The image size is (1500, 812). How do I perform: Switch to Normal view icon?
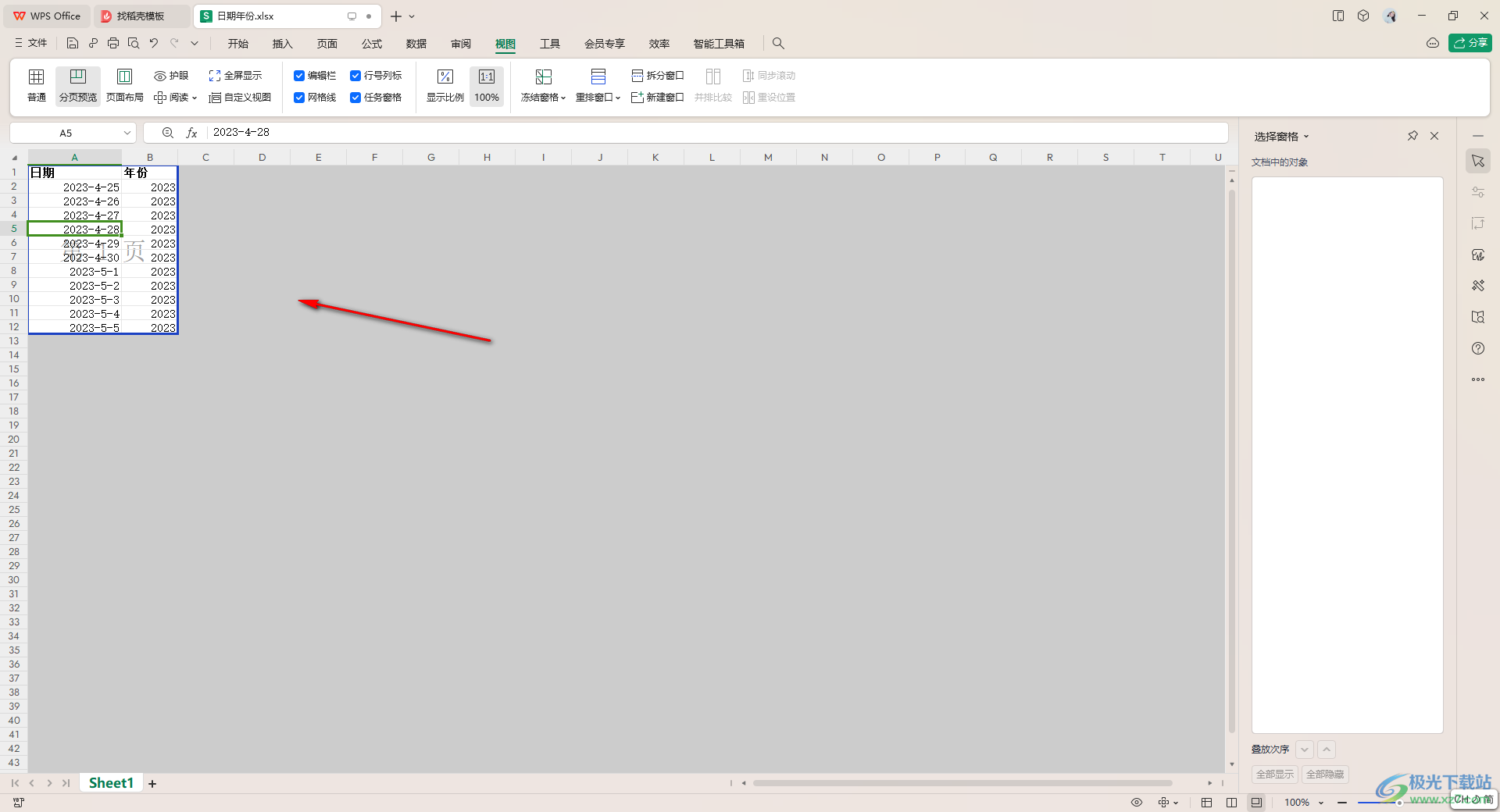36,77
